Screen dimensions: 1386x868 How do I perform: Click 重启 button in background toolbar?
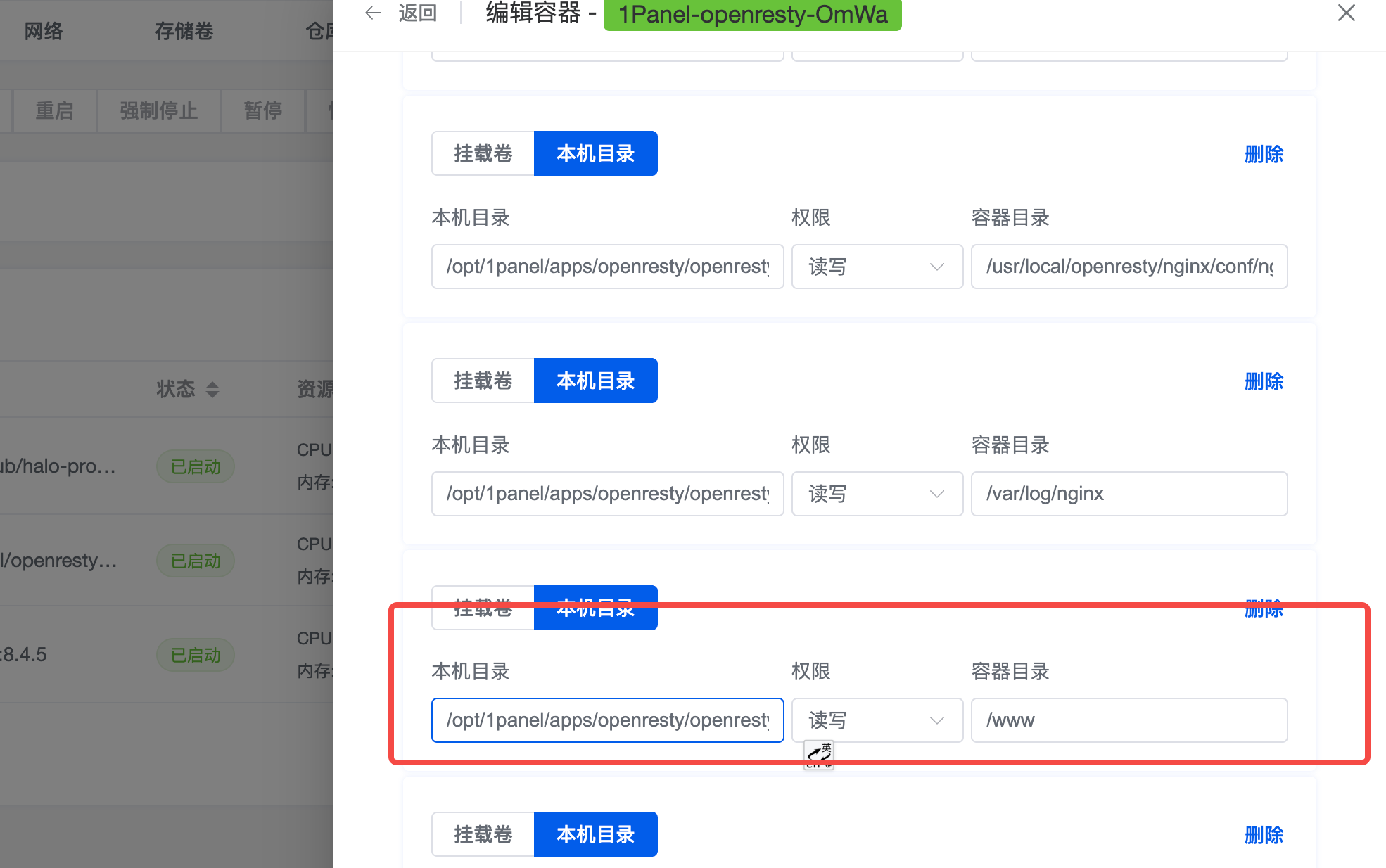(x=55, y=110)
